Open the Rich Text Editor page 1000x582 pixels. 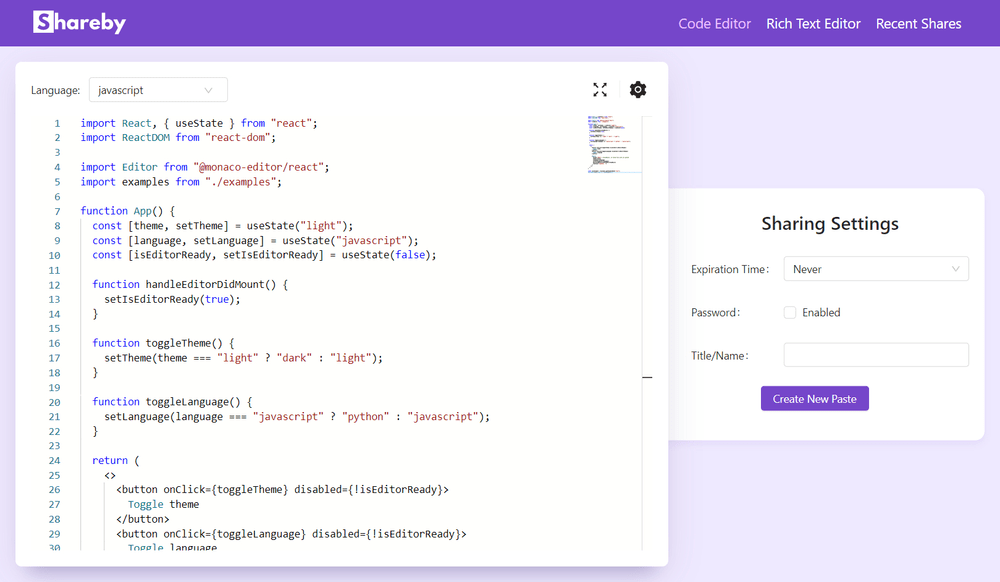813,24
